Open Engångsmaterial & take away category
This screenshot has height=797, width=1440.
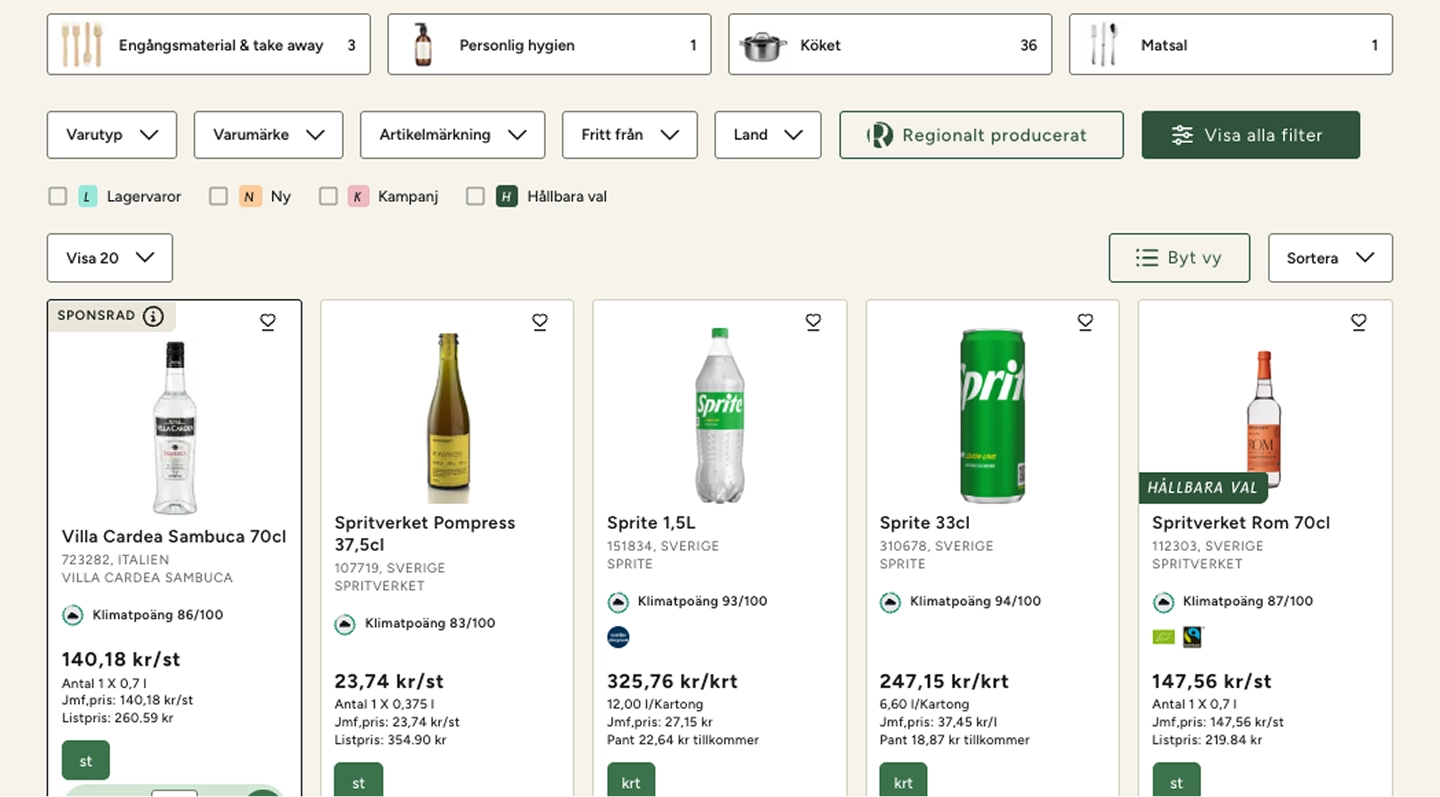click(209, 45)
